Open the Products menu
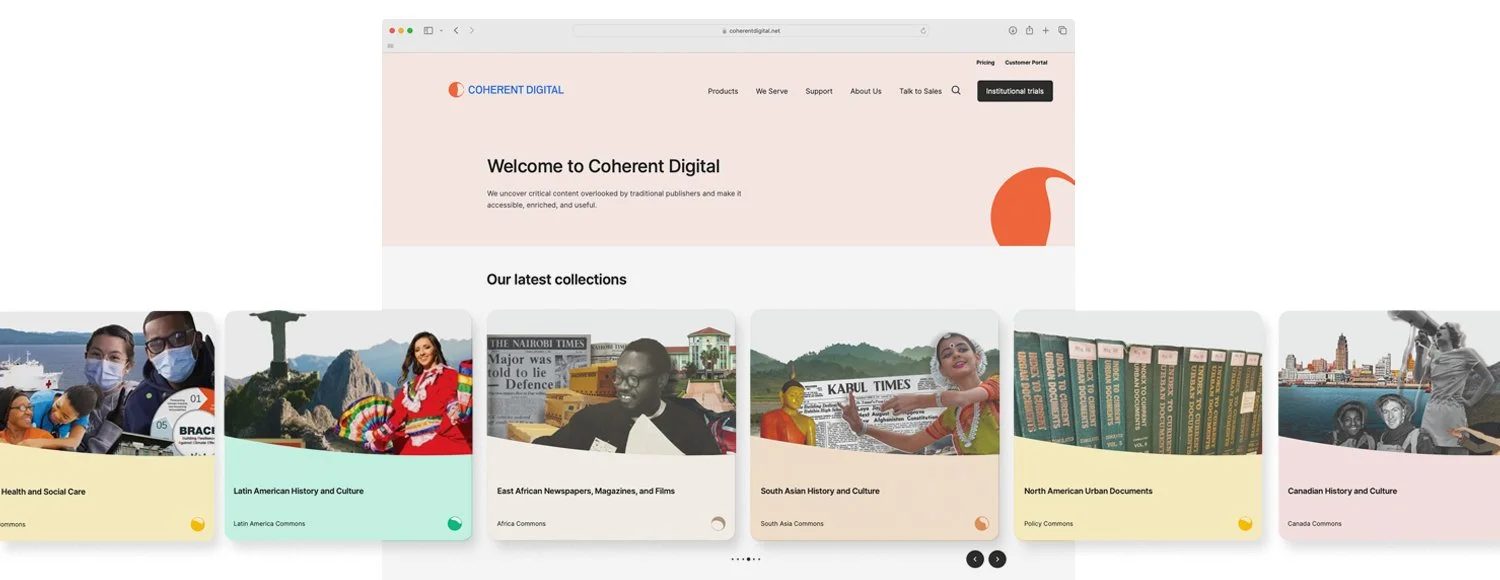Image resolution: width=1500 pixels, height=580 pixels. click(x=723, y=91)
